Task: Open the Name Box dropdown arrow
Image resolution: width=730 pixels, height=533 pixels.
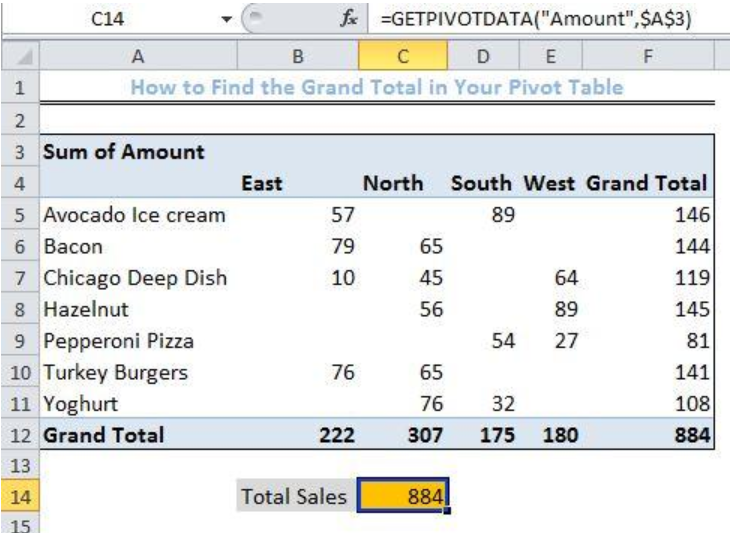Action: (226, 19)
